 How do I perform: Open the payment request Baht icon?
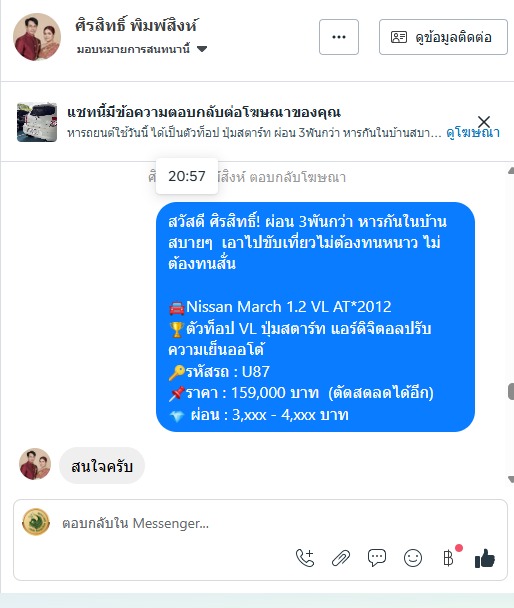[448, 558]
